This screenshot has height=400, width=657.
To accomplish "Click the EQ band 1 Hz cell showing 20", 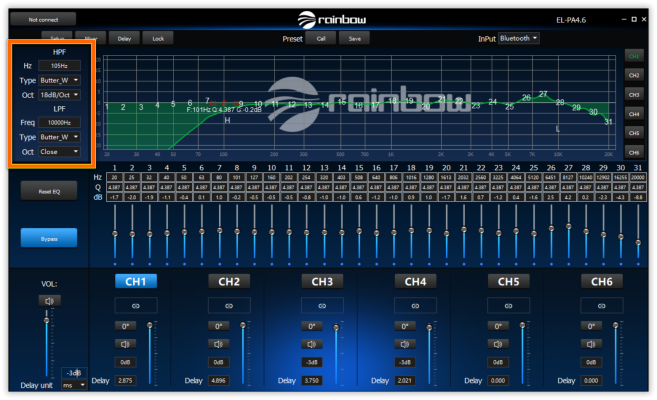I will tap(114, 177).
